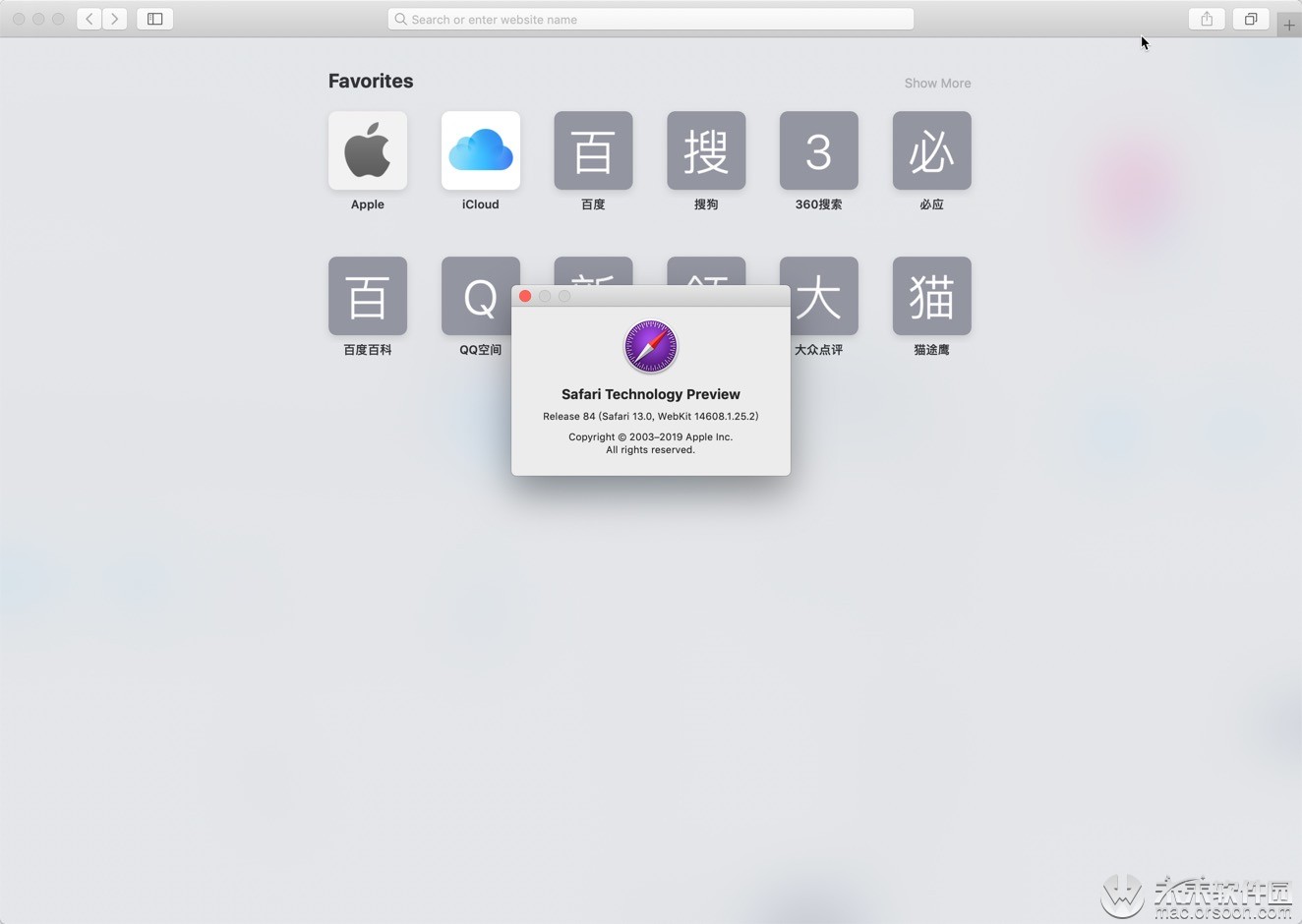Open the Share menu button
Image resolution: width=1302 pixels, height=924 pixels.
pos(1207,19)
